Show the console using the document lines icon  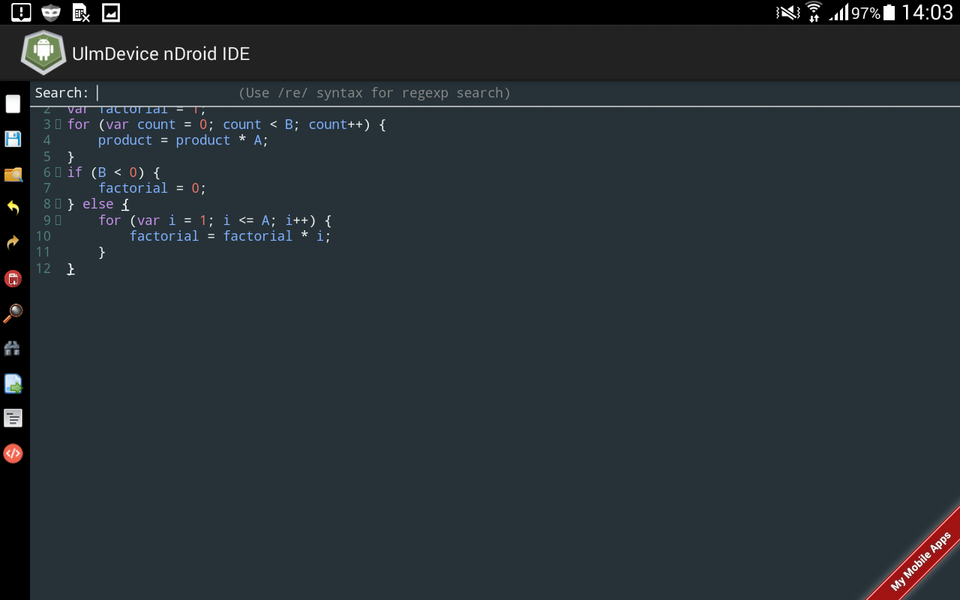point(13,418)
